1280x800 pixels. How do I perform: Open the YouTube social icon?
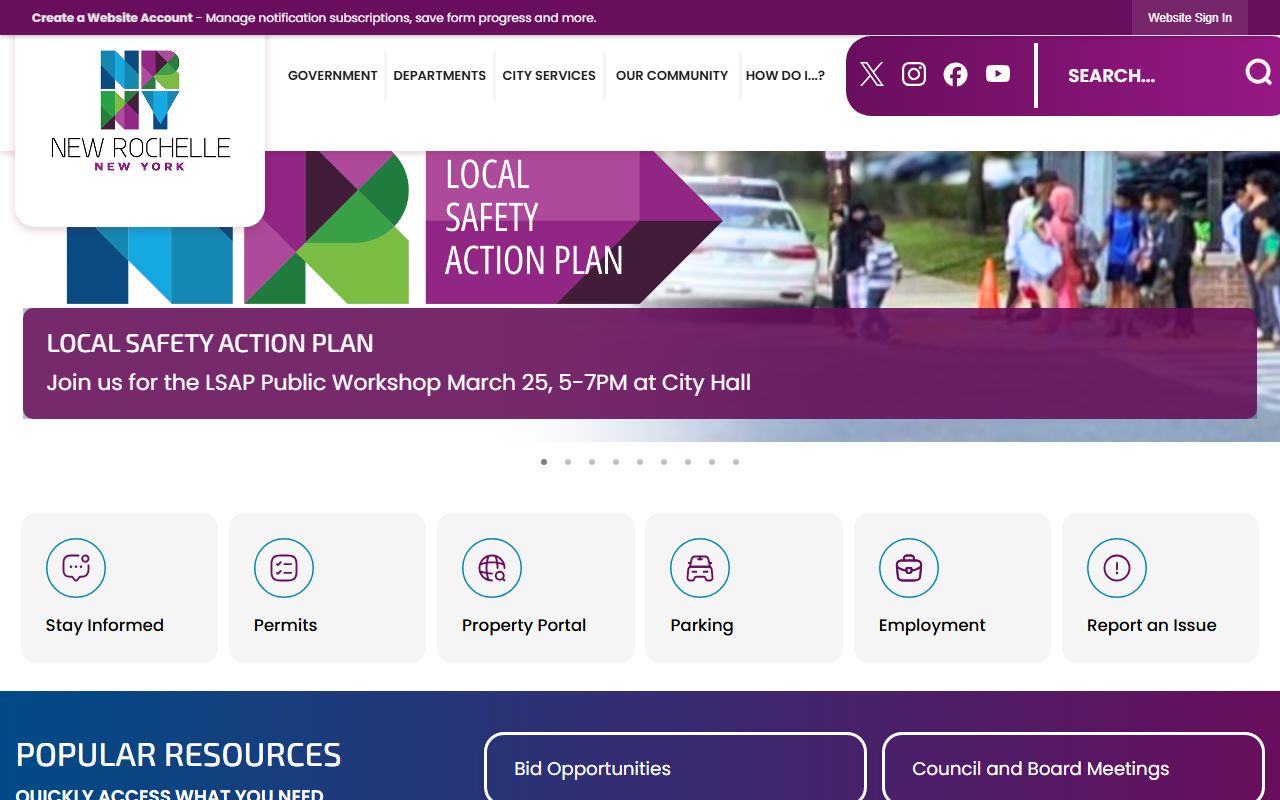point(998,74)
